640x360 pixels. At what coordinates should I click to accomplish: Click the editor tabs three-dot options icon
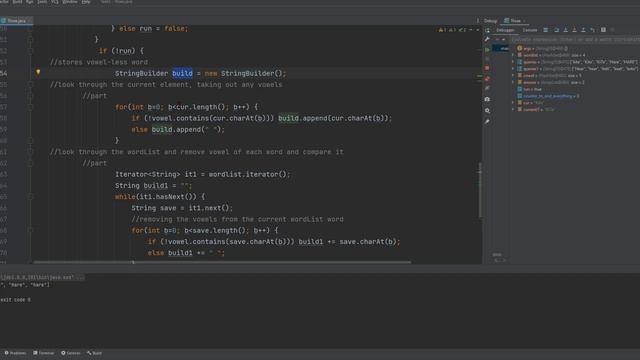[x=478, y=20]
